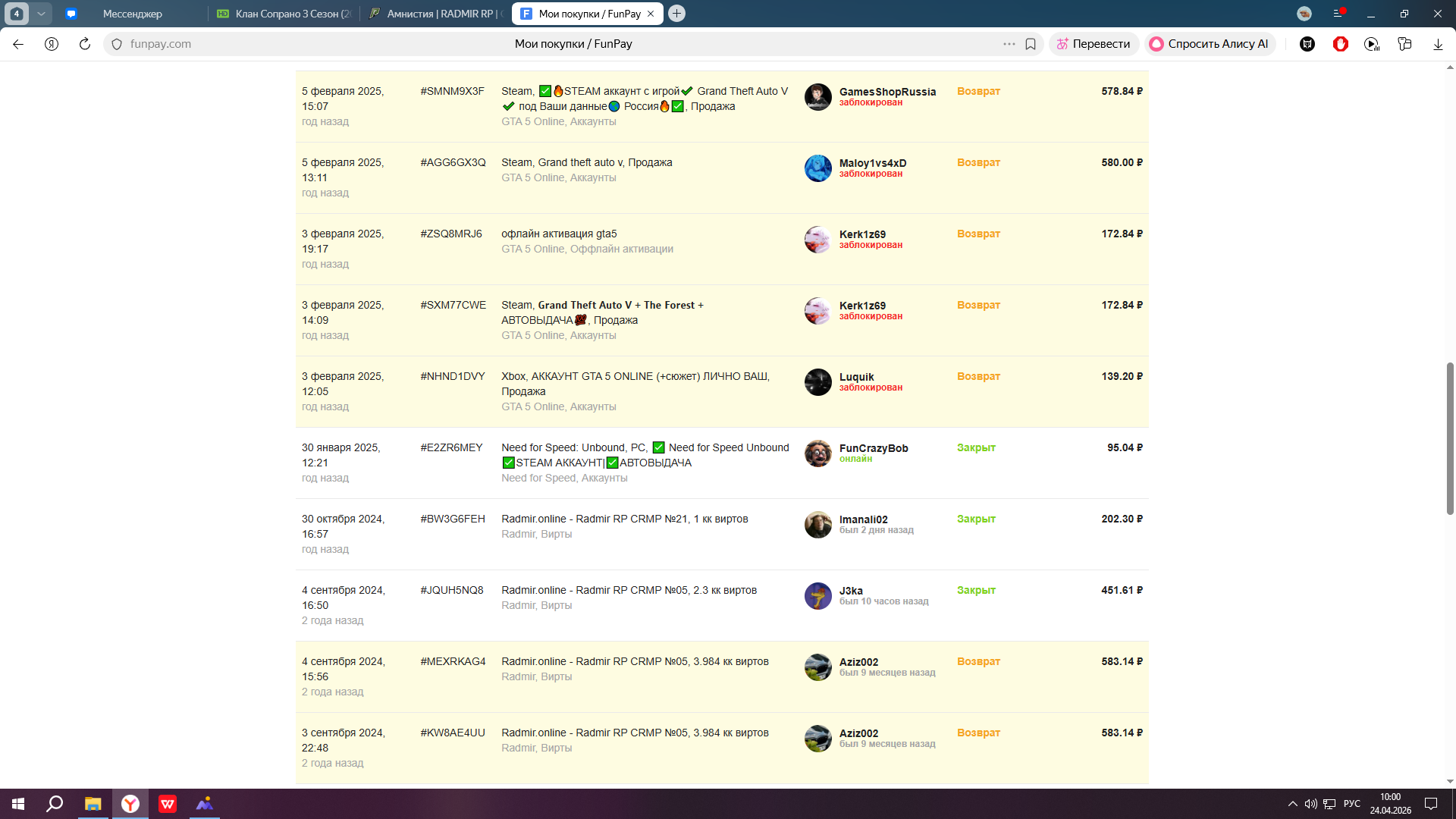Screen dimensions: 1456x819
Task: Reload the FunPay page
Action: 85,44
